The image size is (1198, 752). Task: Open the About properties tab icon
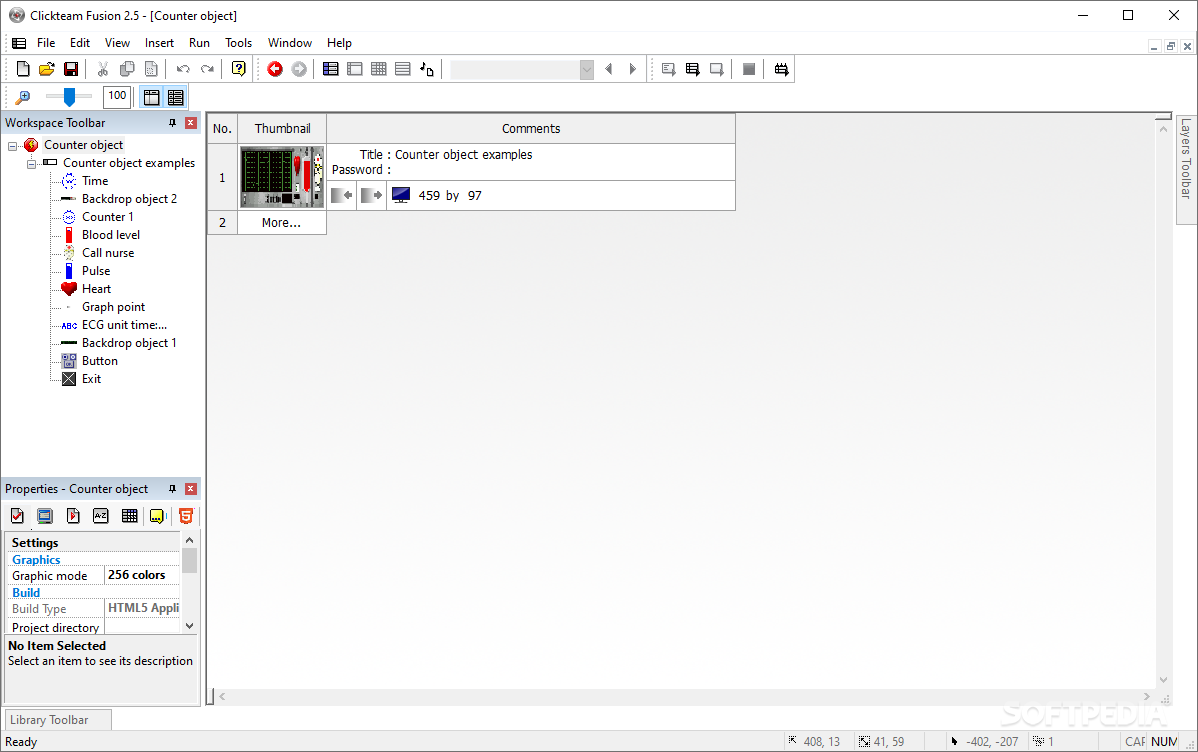tap(157, 516)
